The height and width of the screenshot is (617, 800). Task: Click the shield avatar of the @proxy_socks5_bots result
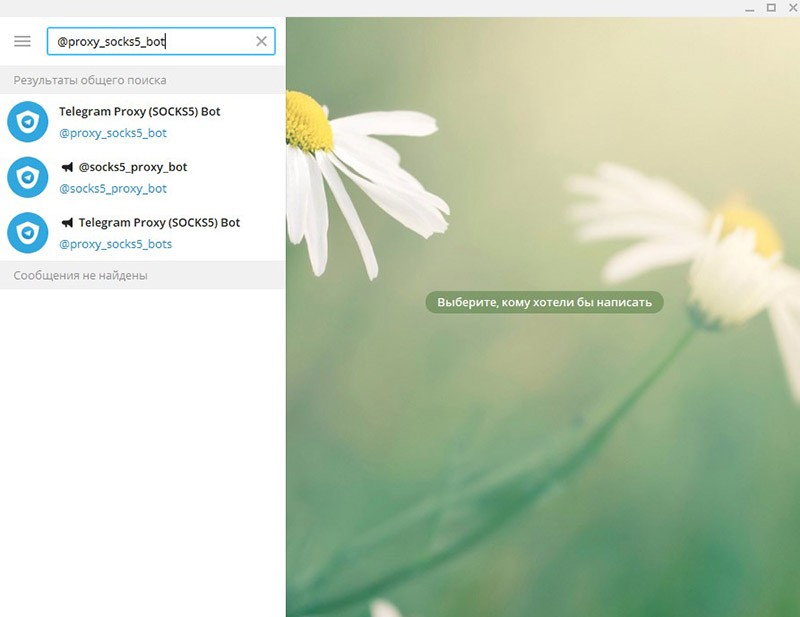[28, 233]
